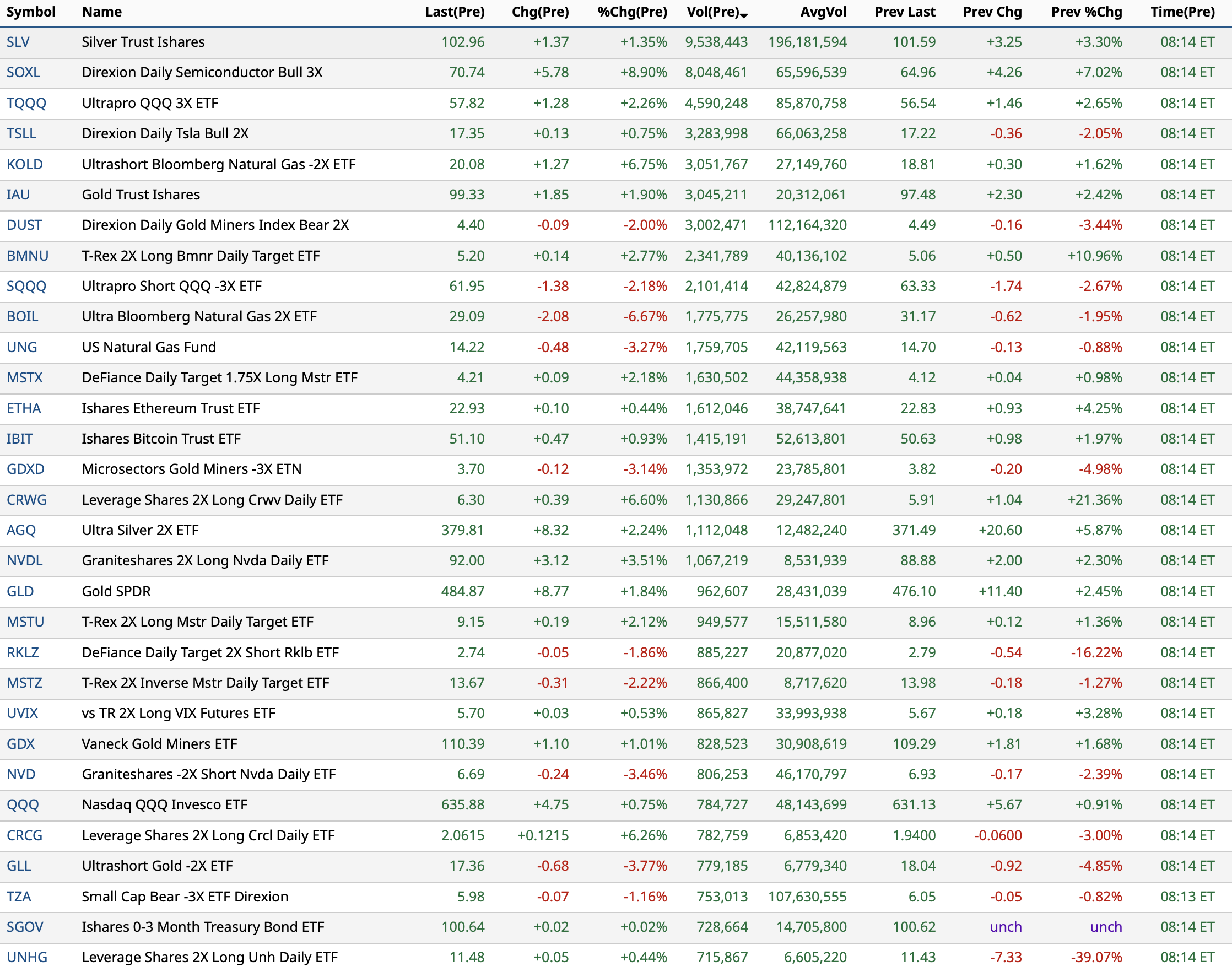Open the IBIT Bitcoin Trust link
Image resolution: width=1232 pixels, height=972 pixels.
tap(19, 439)
